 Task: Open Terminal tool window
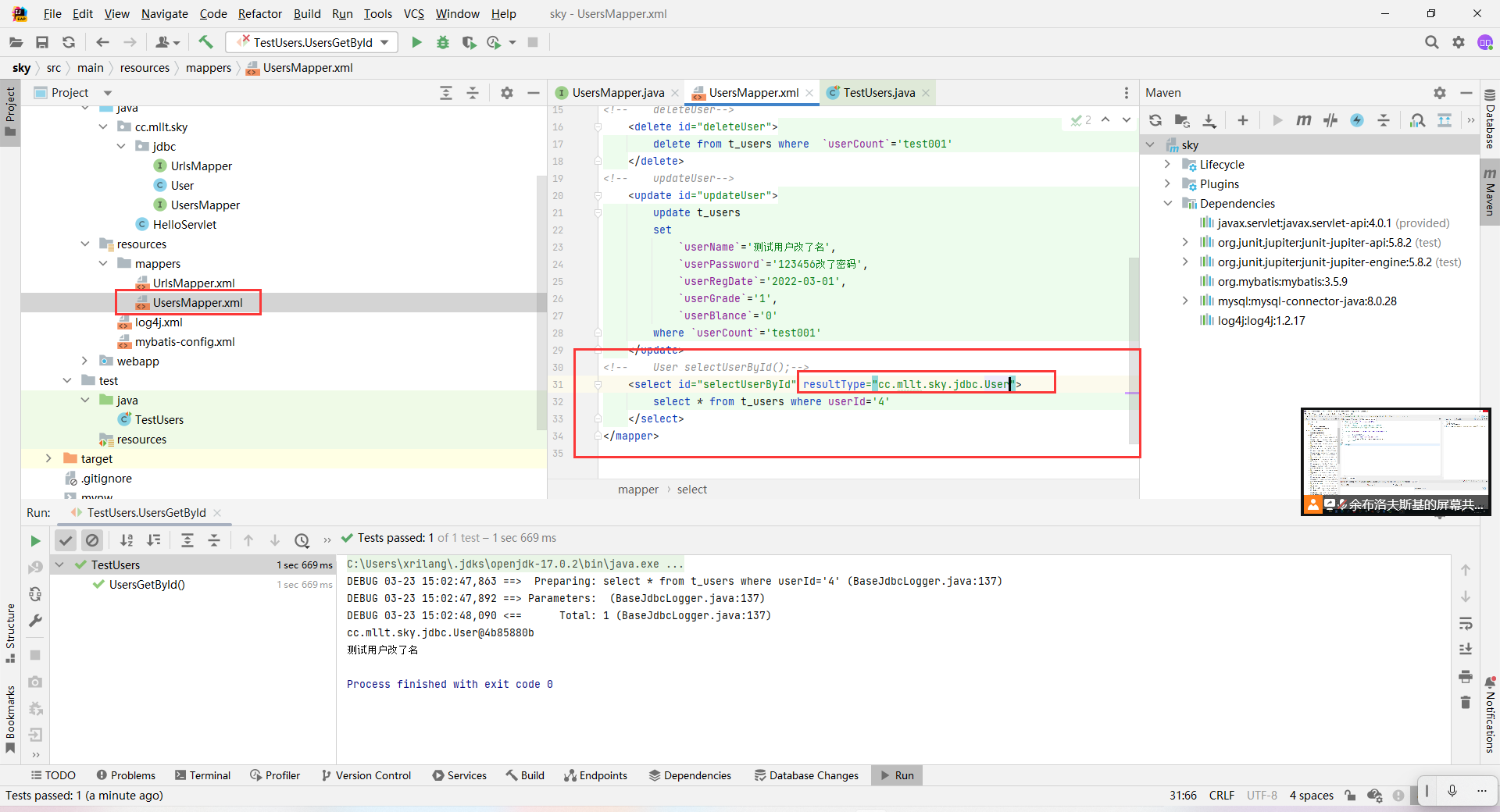(202, 775)
